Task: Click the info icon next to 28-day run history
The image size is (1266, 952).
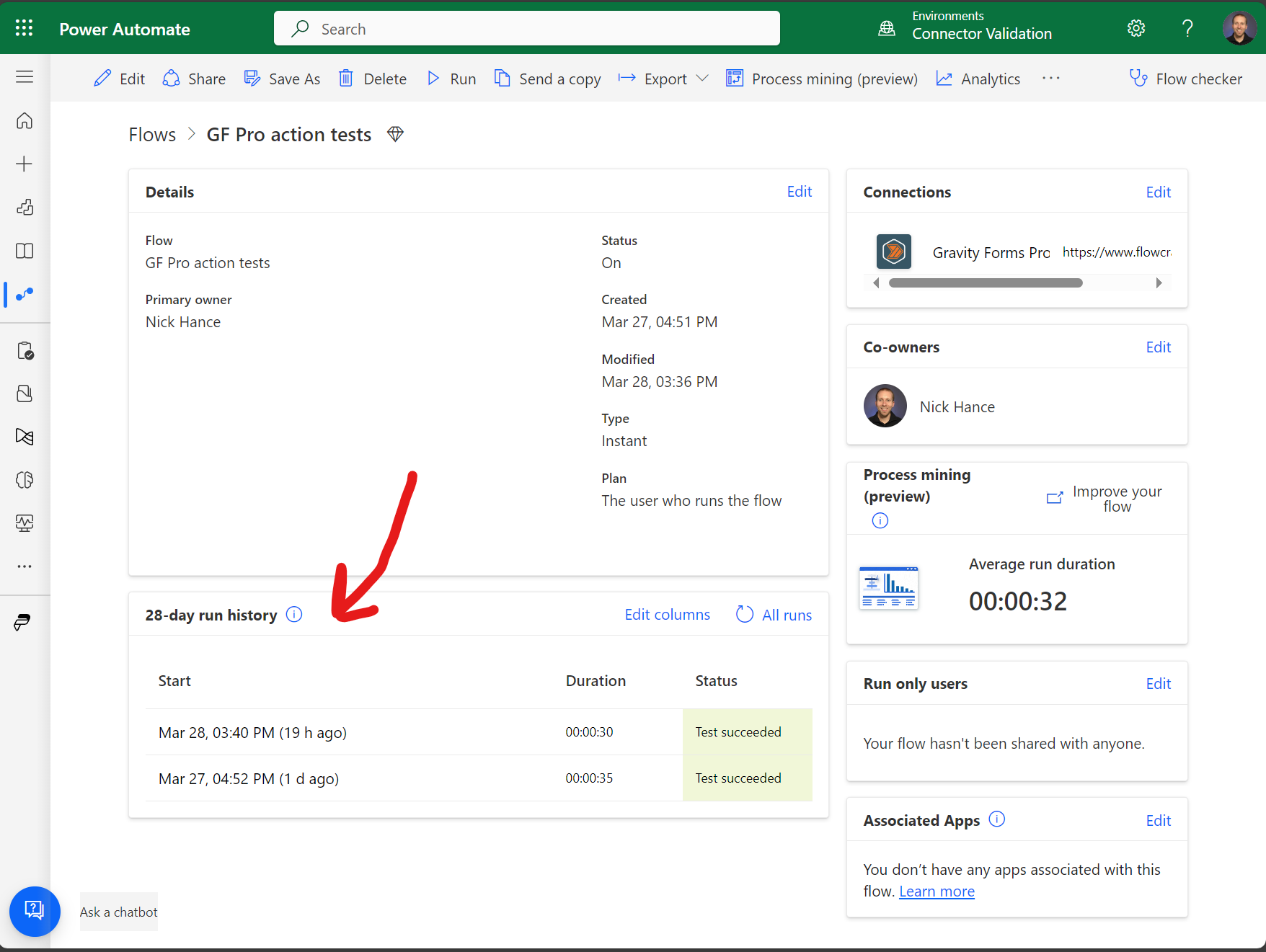Action: pyautogui.click(x=294, y=614)
